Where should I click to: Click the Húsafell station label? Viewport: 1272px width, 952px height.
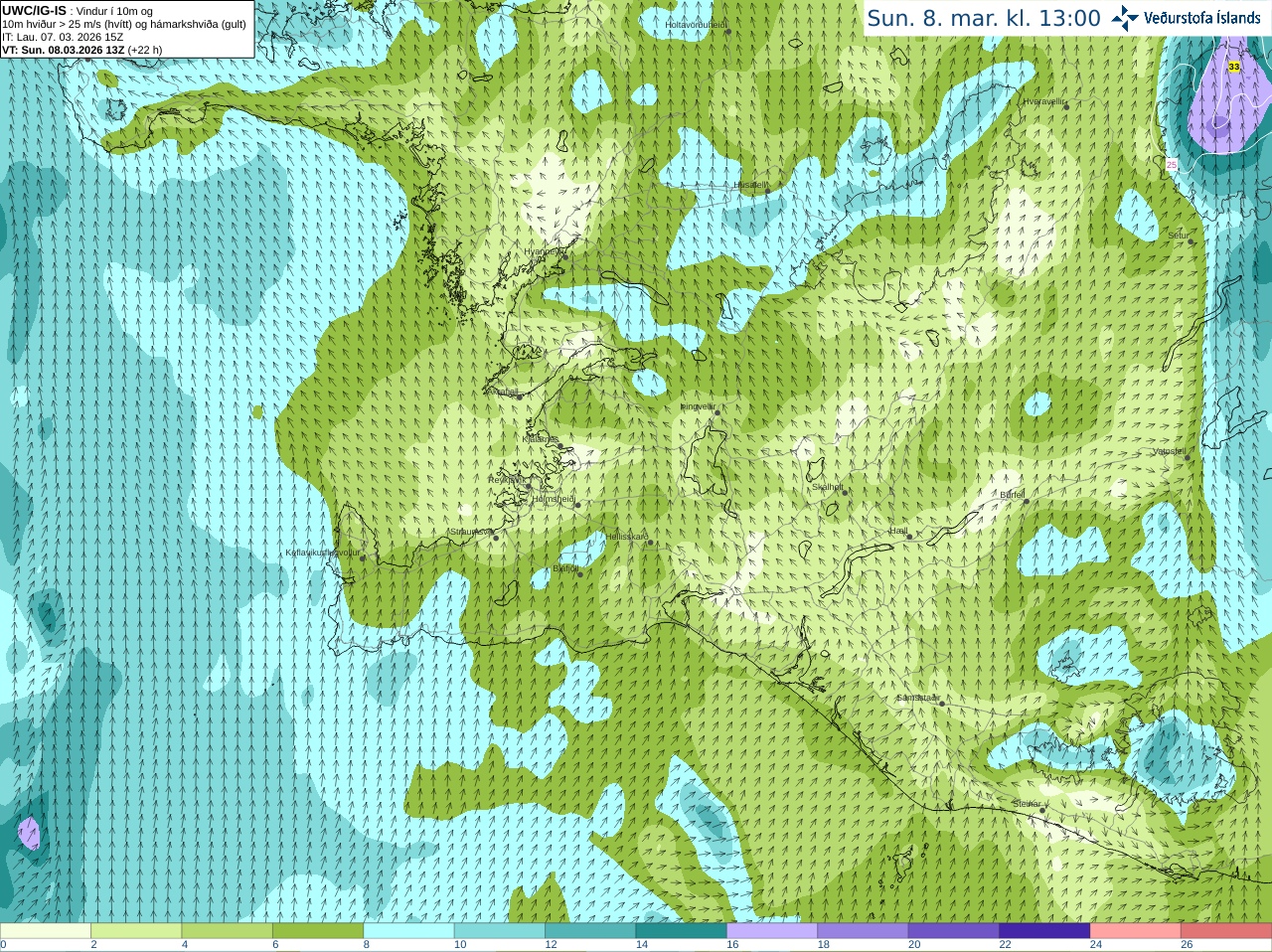[750, 185]
